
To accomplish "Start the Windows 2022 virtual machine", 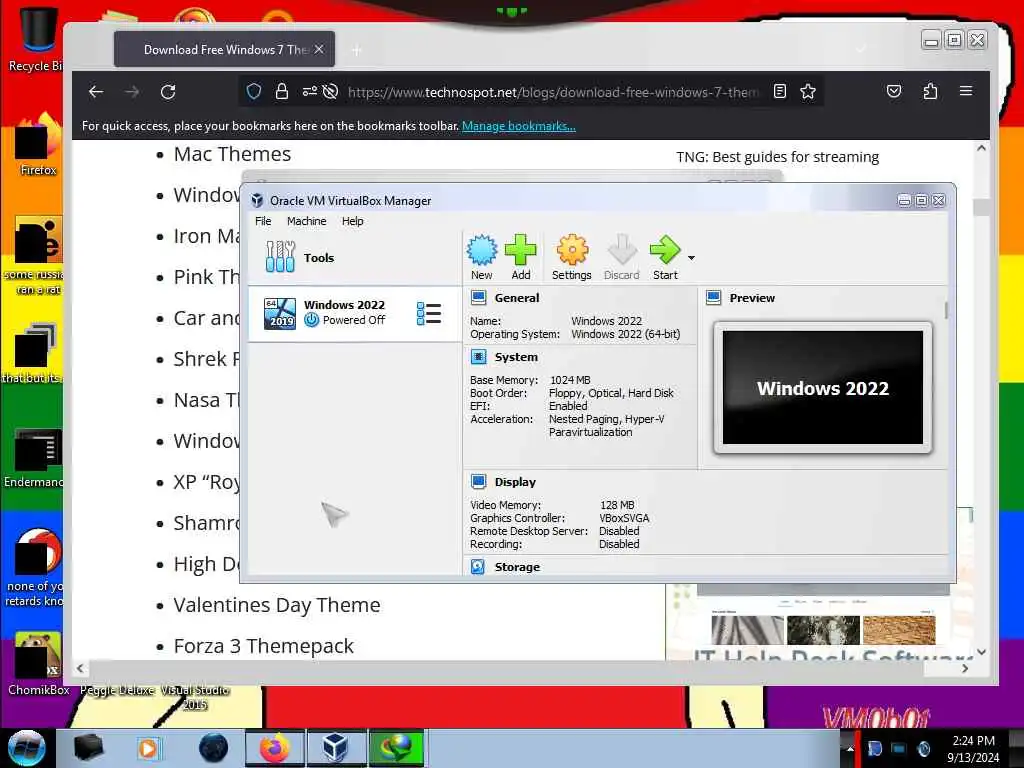I will point(665,257).
